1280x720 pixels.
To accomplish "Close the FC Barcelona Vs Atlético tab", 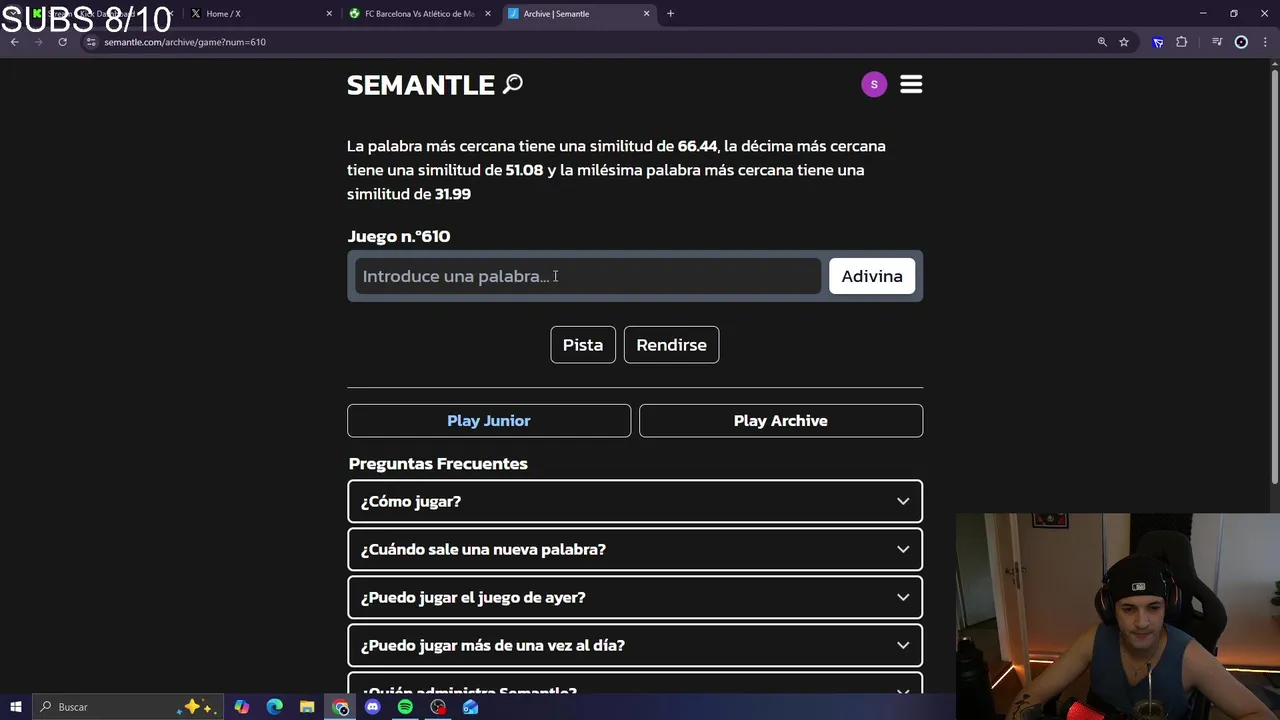I will point(487,14).
